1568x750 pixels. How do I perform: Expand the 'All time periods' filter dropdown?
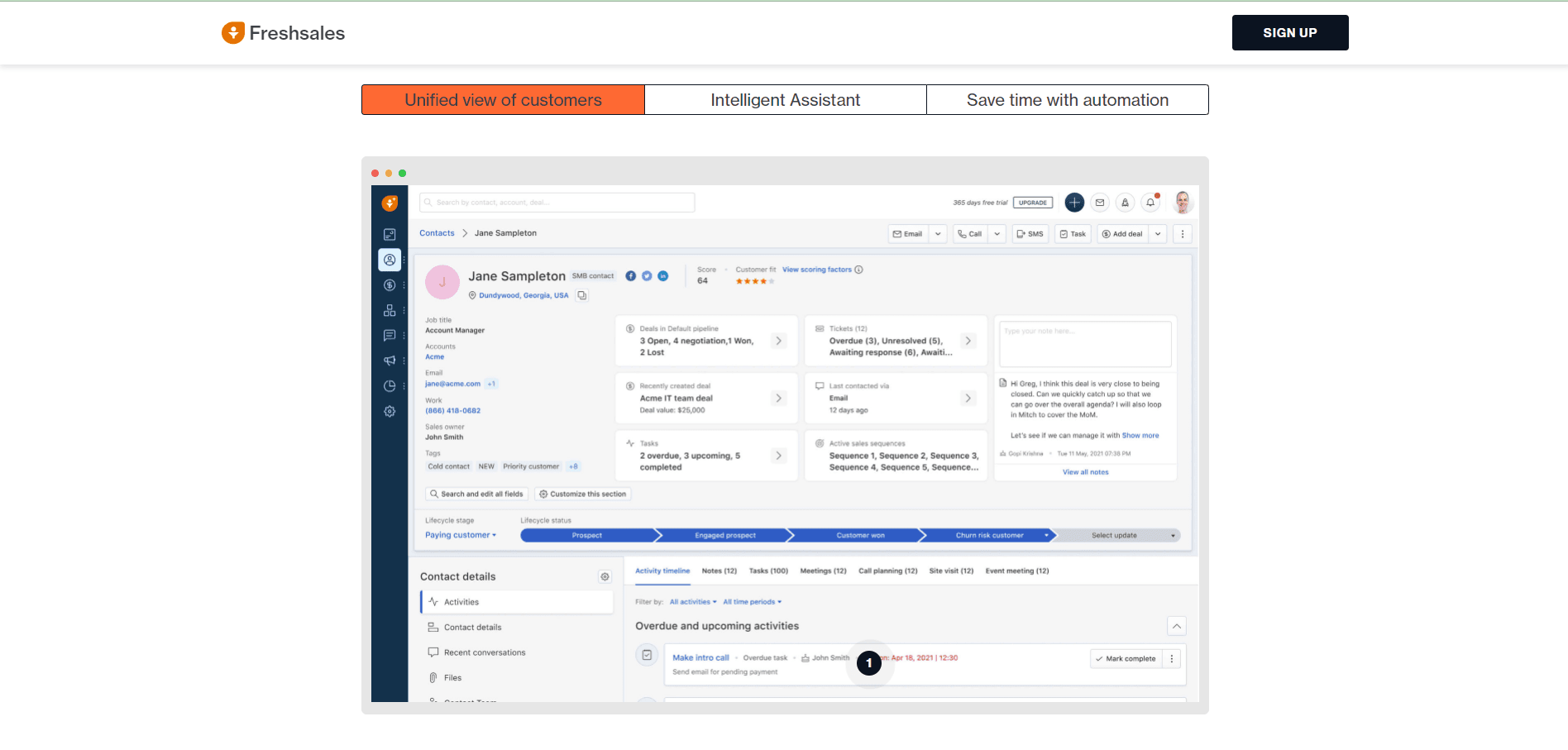tap(752, 601)
